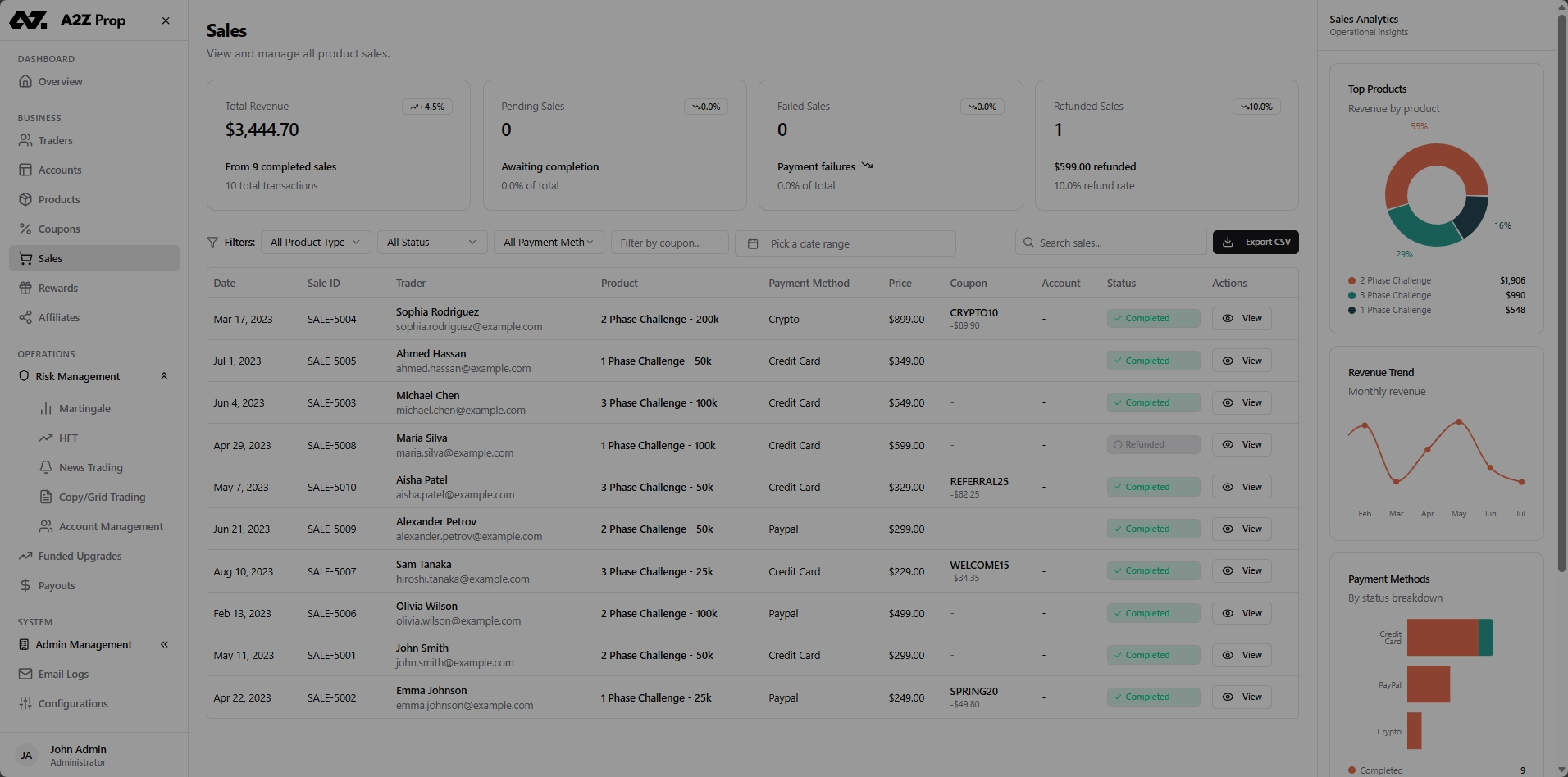Click the Payouts dollar icon
Viewport: 1568px width, 777px height.
25,585
